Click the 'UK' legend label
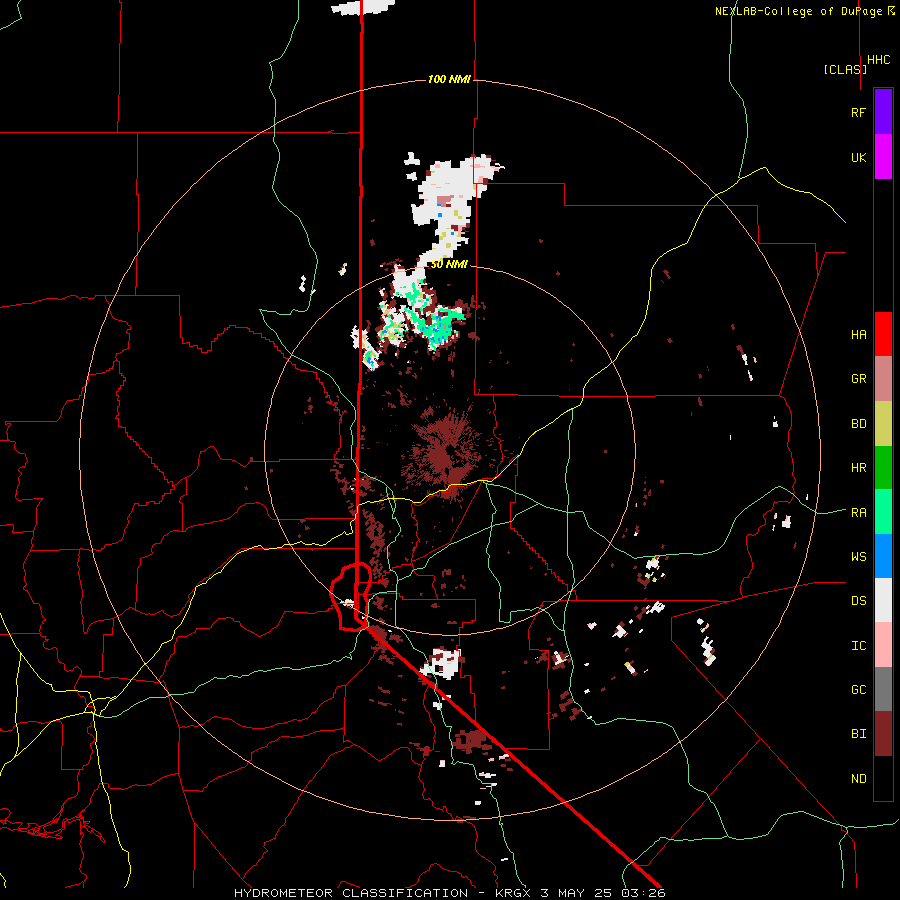 pos(858,157)
